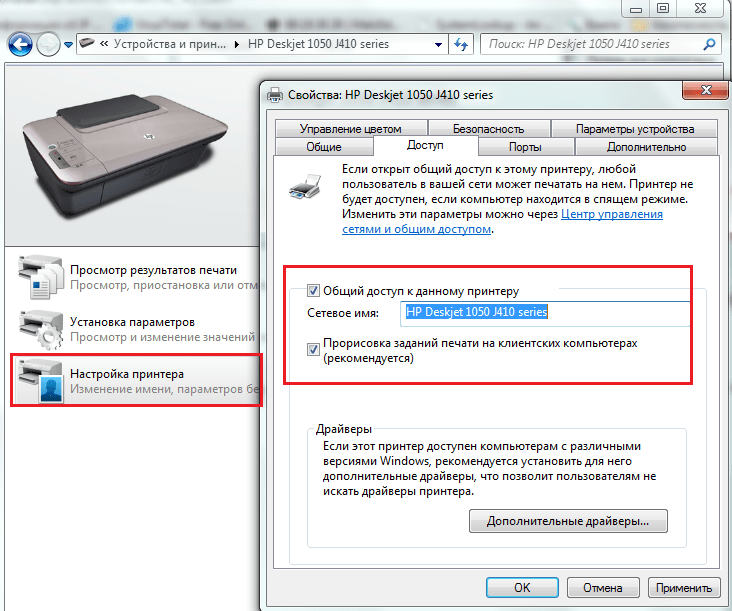Open Установка параметров item
Image resolution: width=732 pixels, height=611 pixels.
[140, 330]
